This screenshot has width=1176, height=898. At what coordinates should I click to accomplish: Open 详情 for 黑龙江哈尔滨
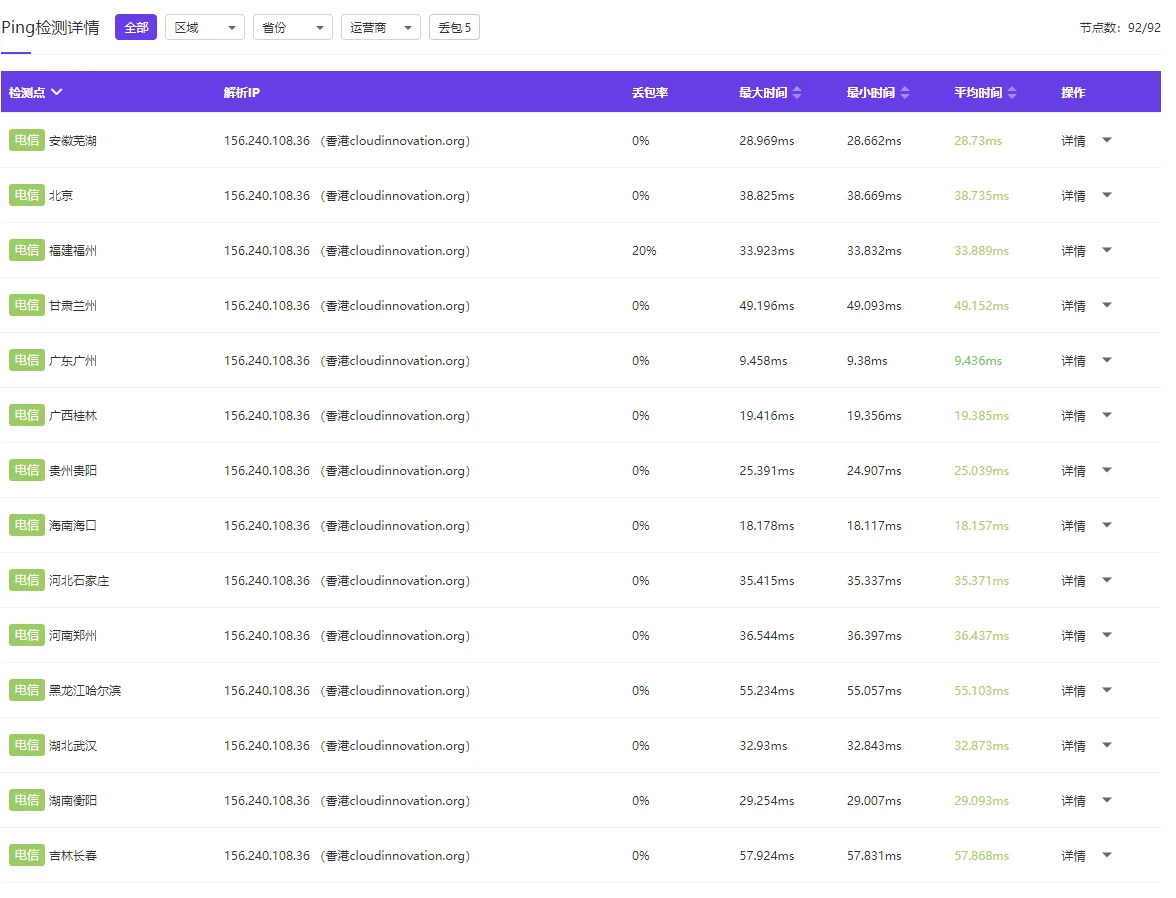pyautogui.click(x=1073, y=690)
